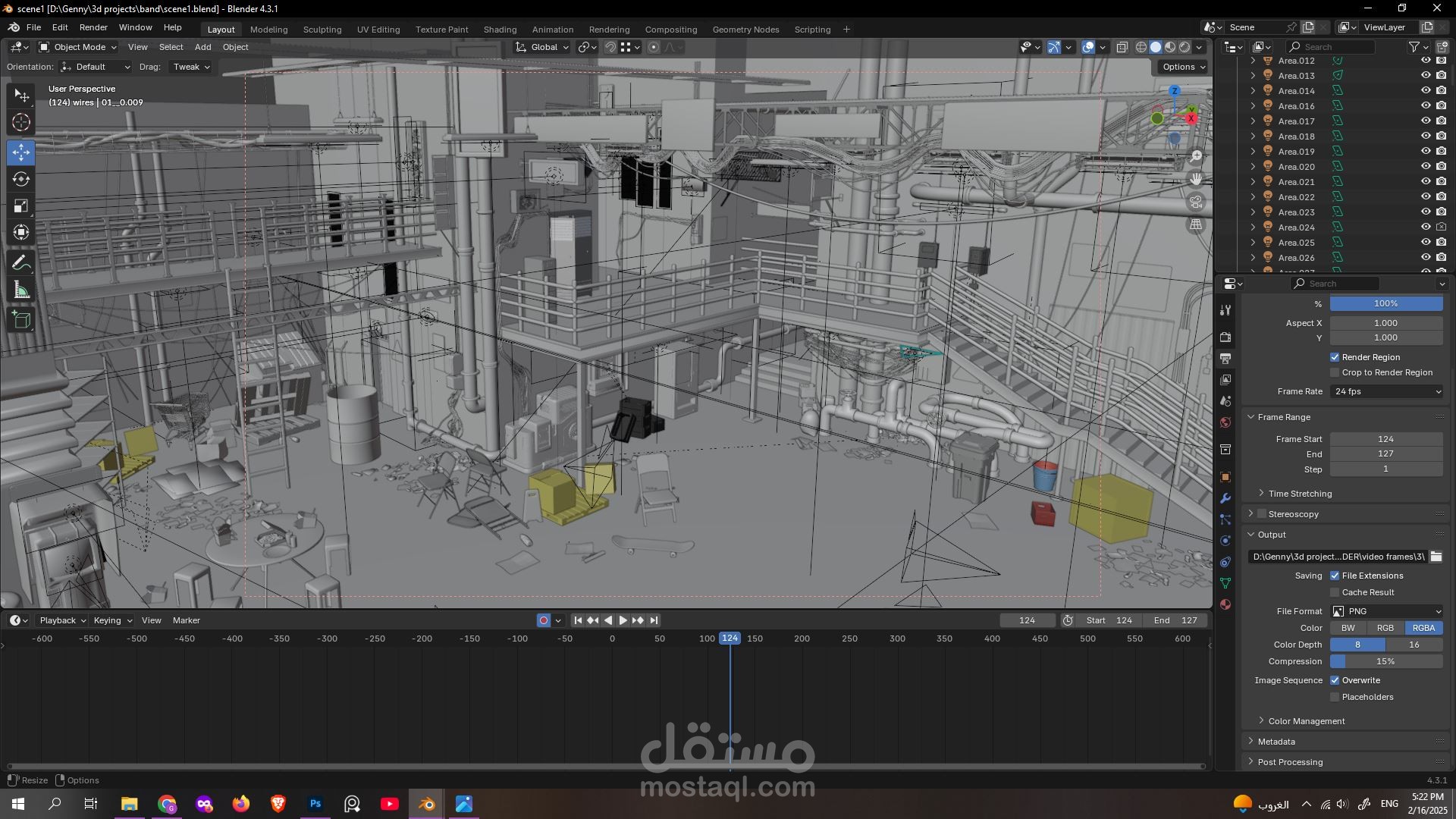Switch to the Shading workspace tab
Viewport: 1456px width, 819px height.
pos(500,30)
